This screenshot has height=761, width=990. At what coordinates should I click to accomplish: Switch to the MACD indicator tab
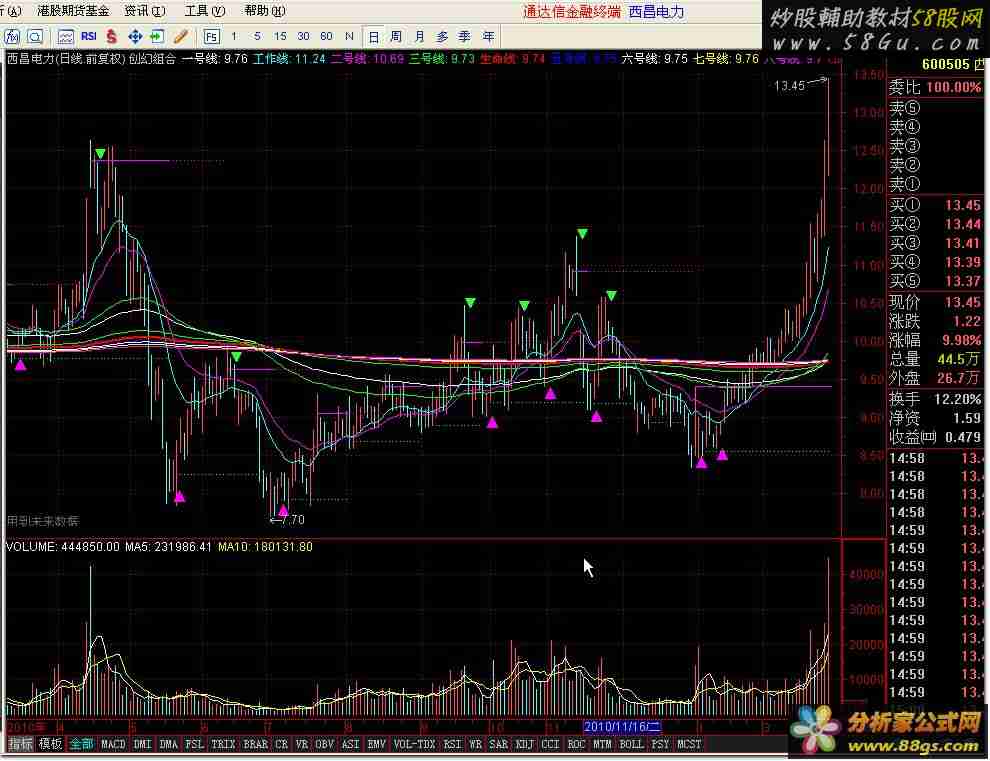(x=113, y=744)
